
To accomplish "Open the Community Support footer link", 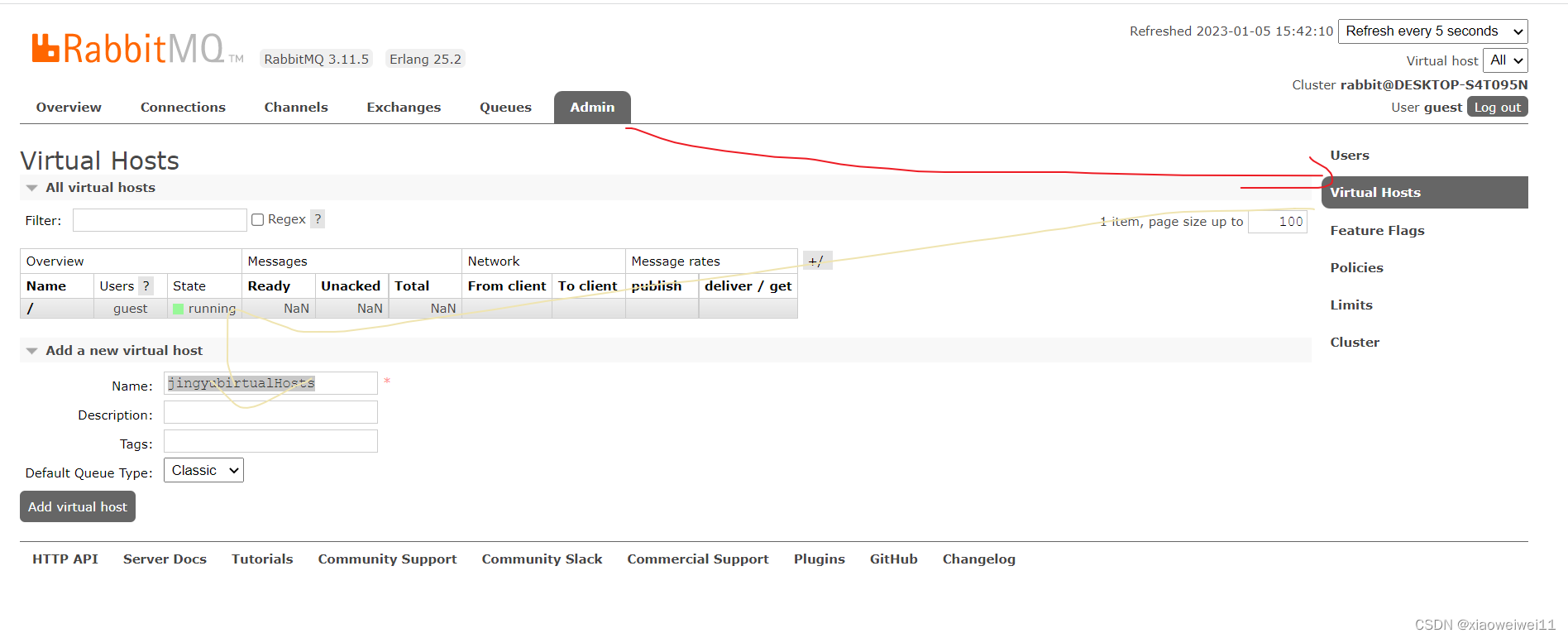I will coord(387,559).
